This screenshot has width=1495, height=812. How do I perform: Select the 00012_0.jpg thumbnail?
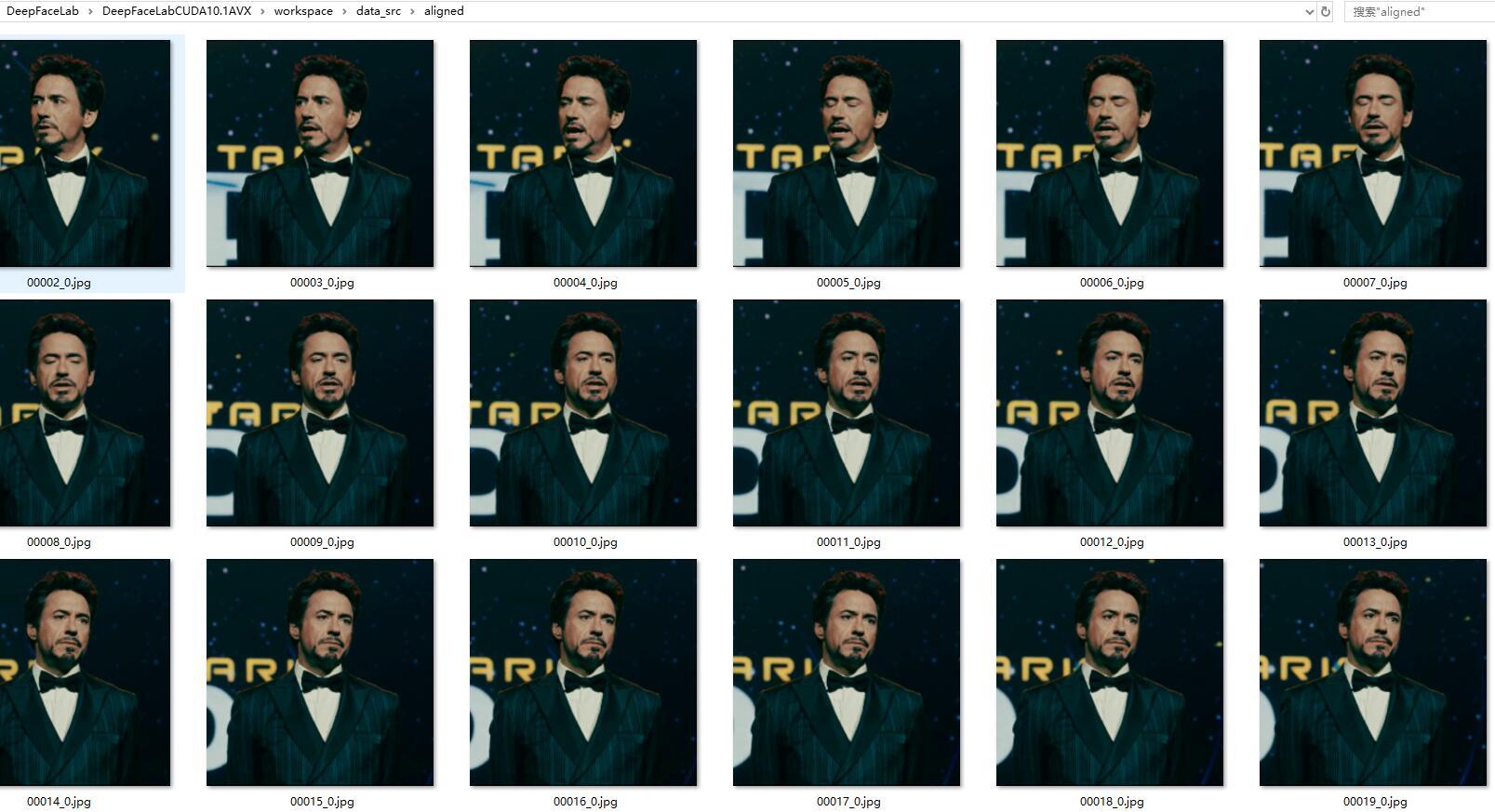tap(1110, 413)
